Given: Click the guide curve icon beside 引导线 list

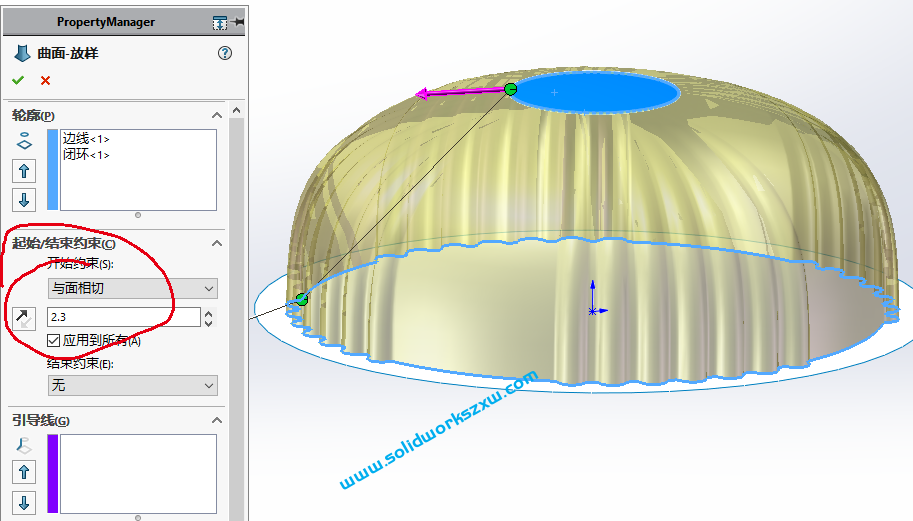Looking at the screenshot, I should coord(24,445).
